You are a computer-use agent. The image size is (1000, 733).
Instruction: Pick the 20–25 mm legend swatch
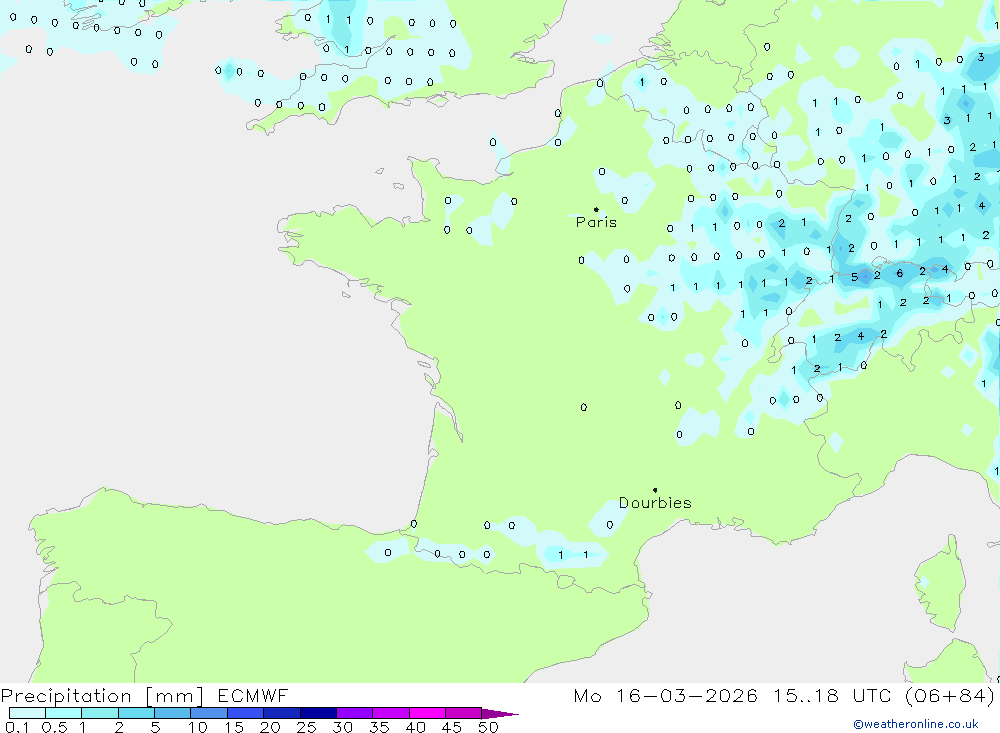pos(281,713)
